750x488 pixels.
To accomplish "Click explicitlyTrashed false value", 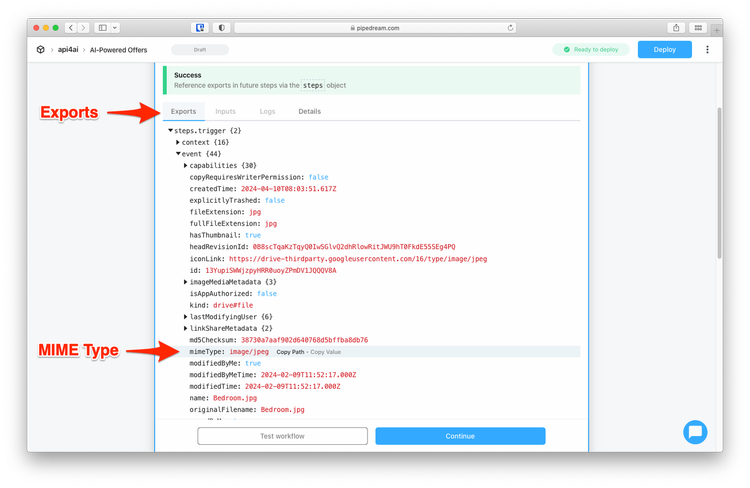I will pyautogui.click(x=275, y=200).
